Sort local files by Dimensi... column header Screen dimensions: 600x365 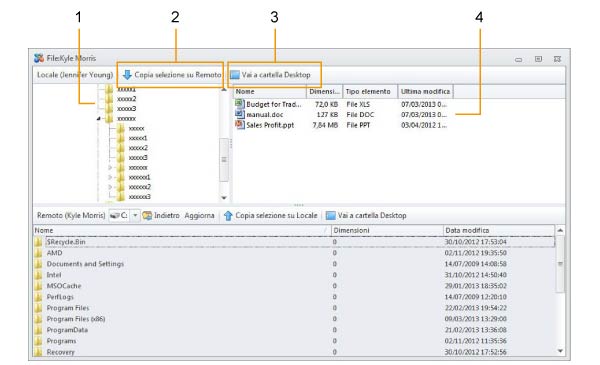[324, 91]
